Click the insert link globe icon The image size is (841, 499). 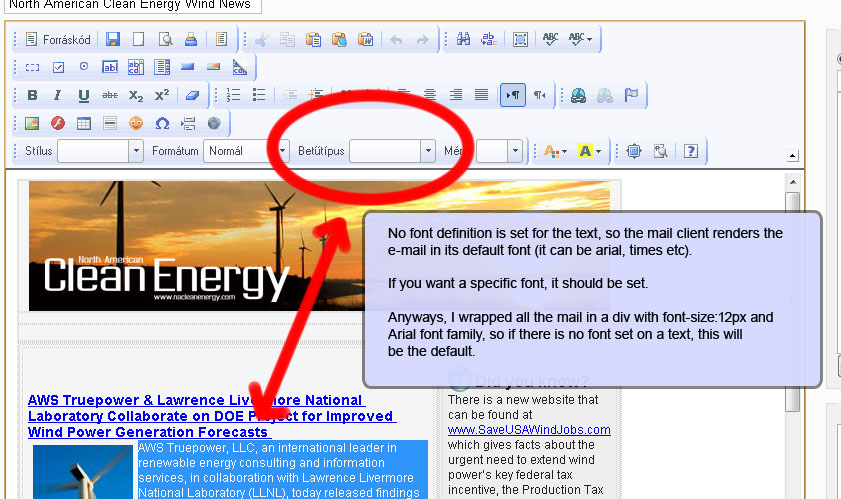pyautogui.click(x=578, y=96)
